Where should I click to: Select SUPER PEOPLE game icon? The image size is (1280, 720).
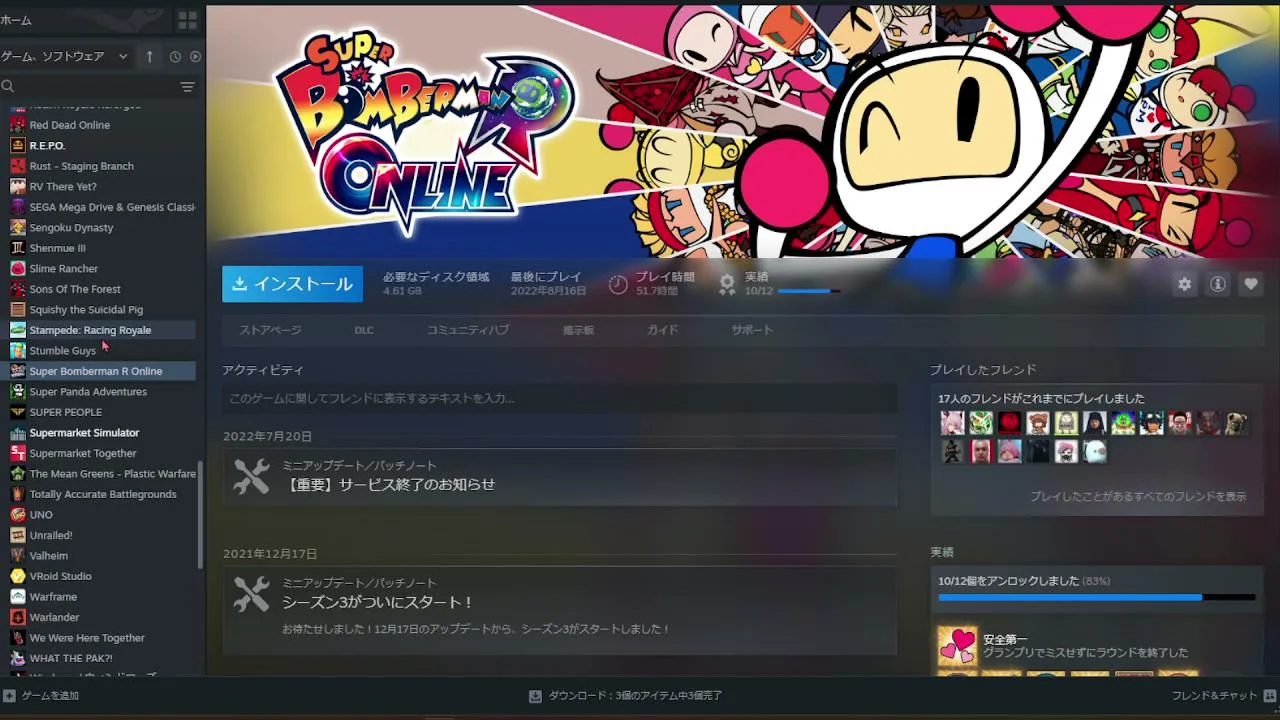pos(17,412)
